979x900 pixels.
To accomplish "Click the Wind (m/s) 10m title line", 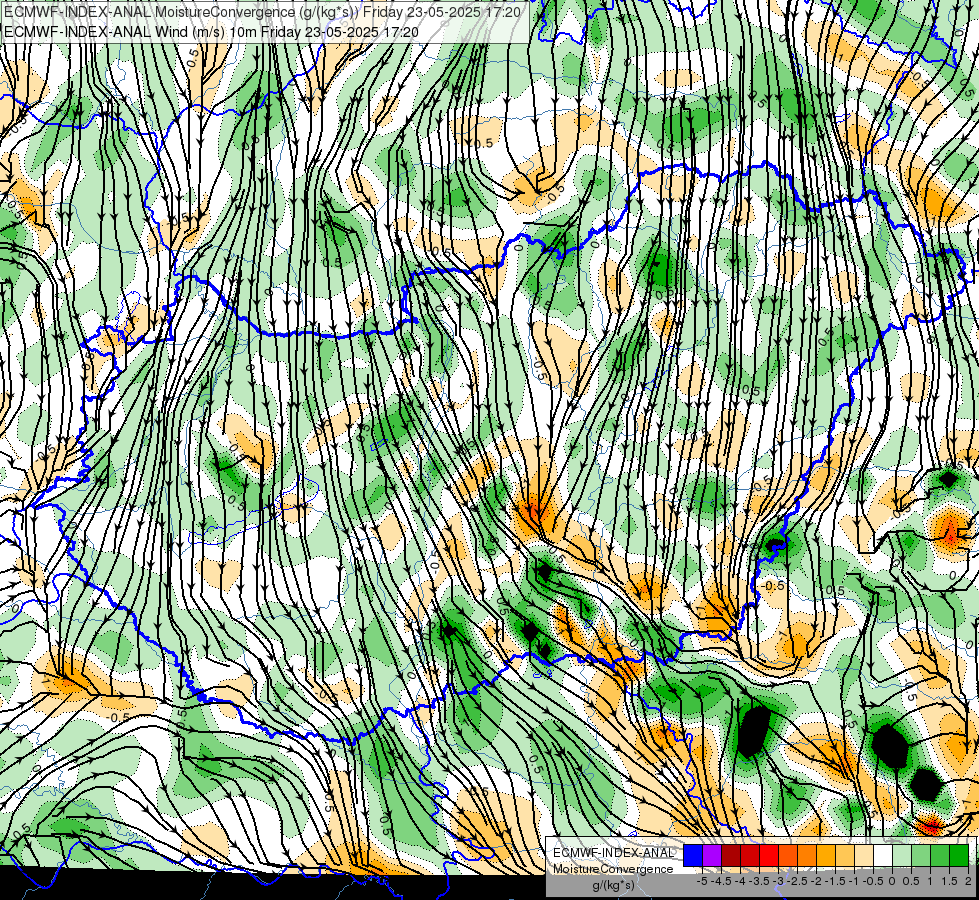I will pos(211,32).
